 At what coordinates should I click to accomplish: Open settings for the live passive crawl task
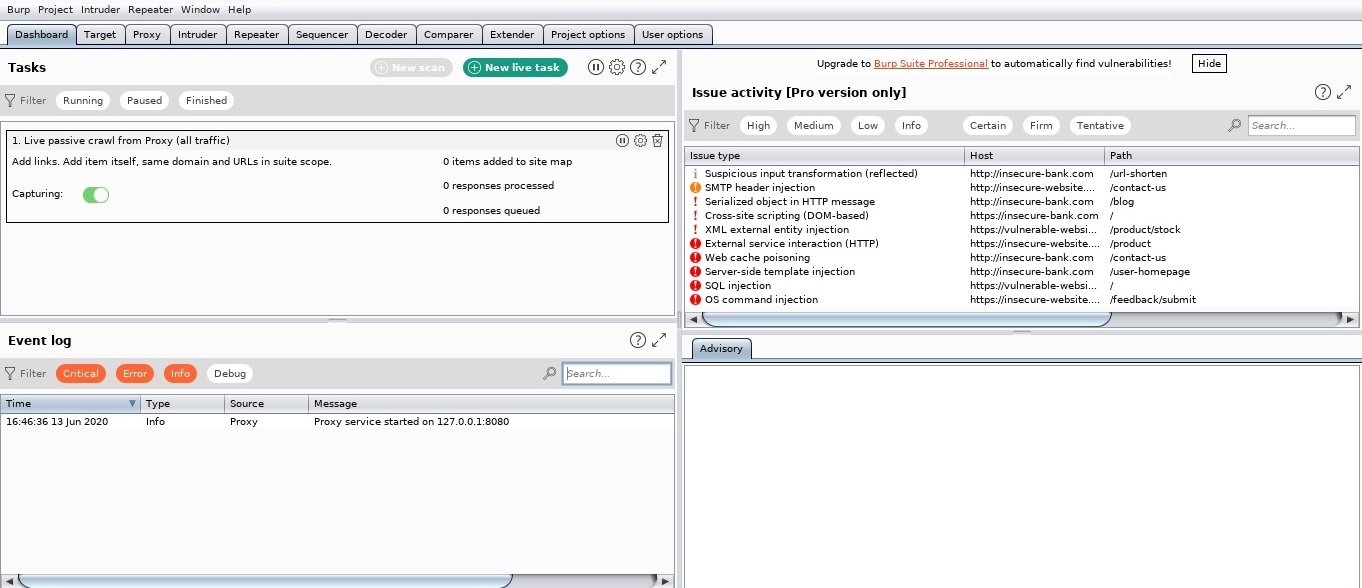[640, 141]
